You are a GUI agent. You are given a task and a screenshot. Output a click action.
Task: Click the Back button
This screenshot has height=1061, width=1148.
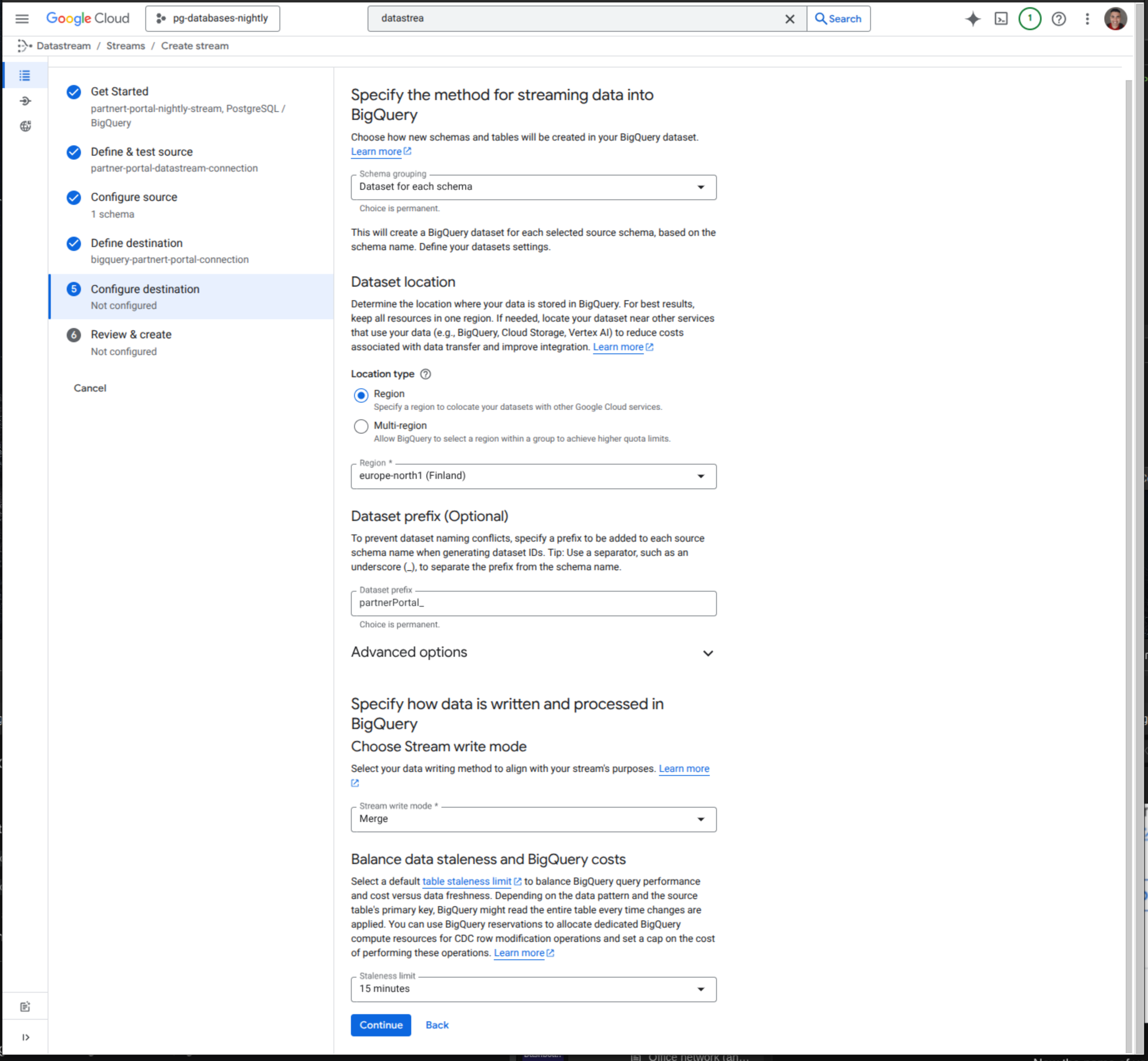[x=437, y=1025]
